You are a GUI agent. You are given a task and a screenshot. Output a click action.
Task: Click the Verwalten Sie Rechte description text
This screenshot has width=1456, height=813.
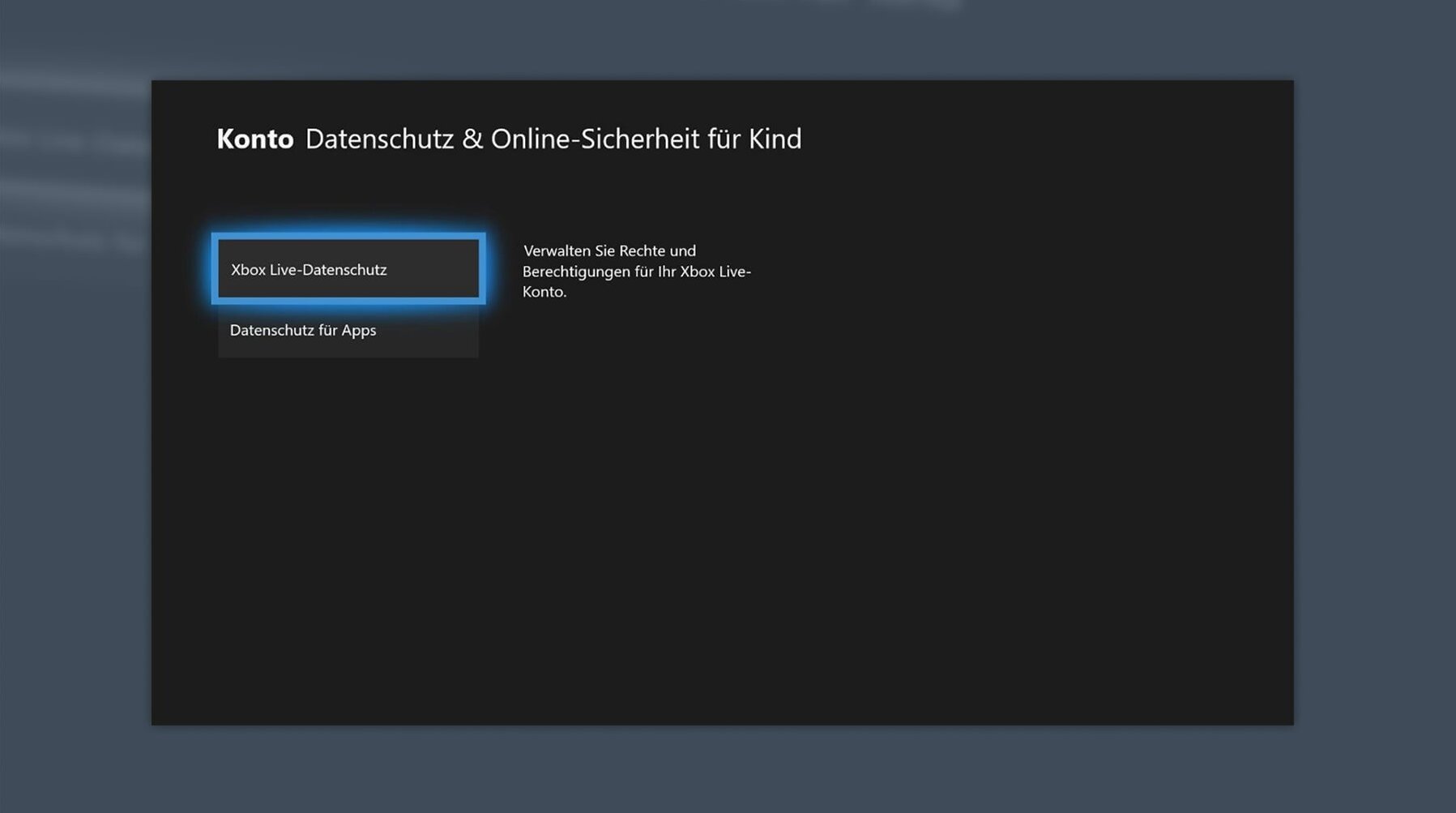pyautogui.click(x=609, y=251)
